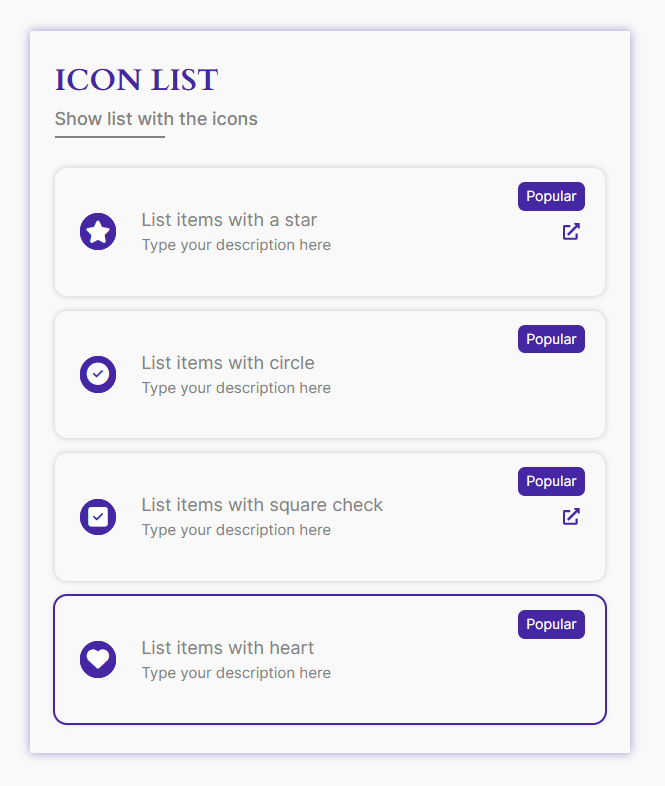Click description text under circle item
The width and height of the screenshot is (665, 786).
pyautogui.click(x=236, y=388)
